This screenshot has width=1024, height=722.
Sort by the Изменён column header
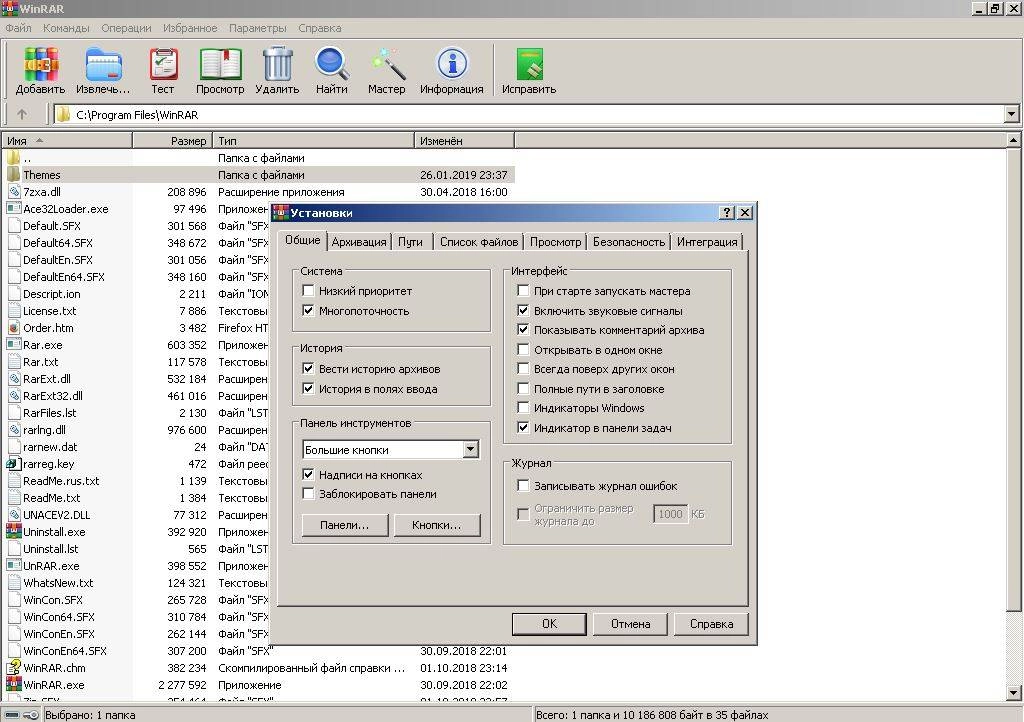click(464, 140)
